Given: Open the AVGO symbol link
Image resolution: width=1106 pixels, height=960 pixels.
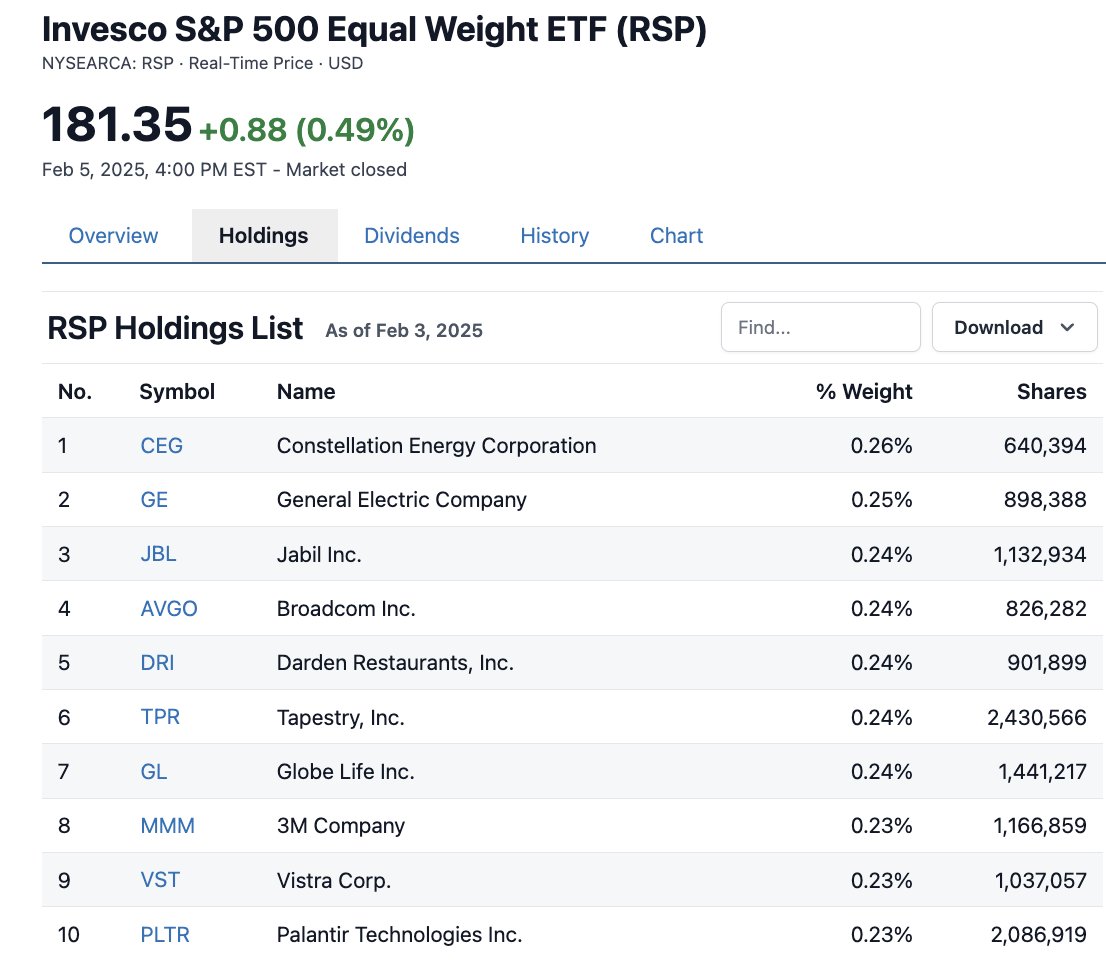Looking at the screenshot, I should [x=169, y=609].
